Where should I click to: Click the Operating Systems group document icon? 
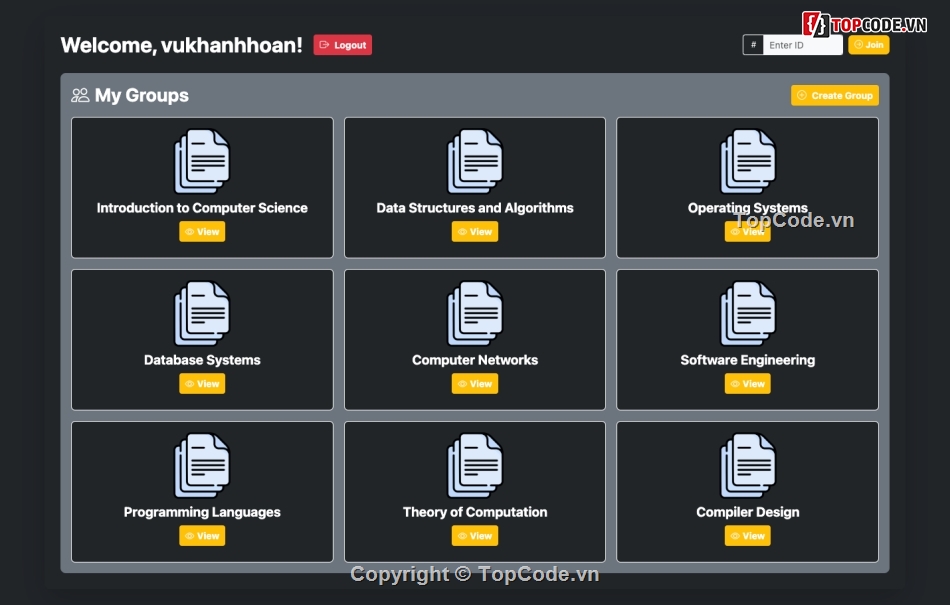(x=747, y=160)
